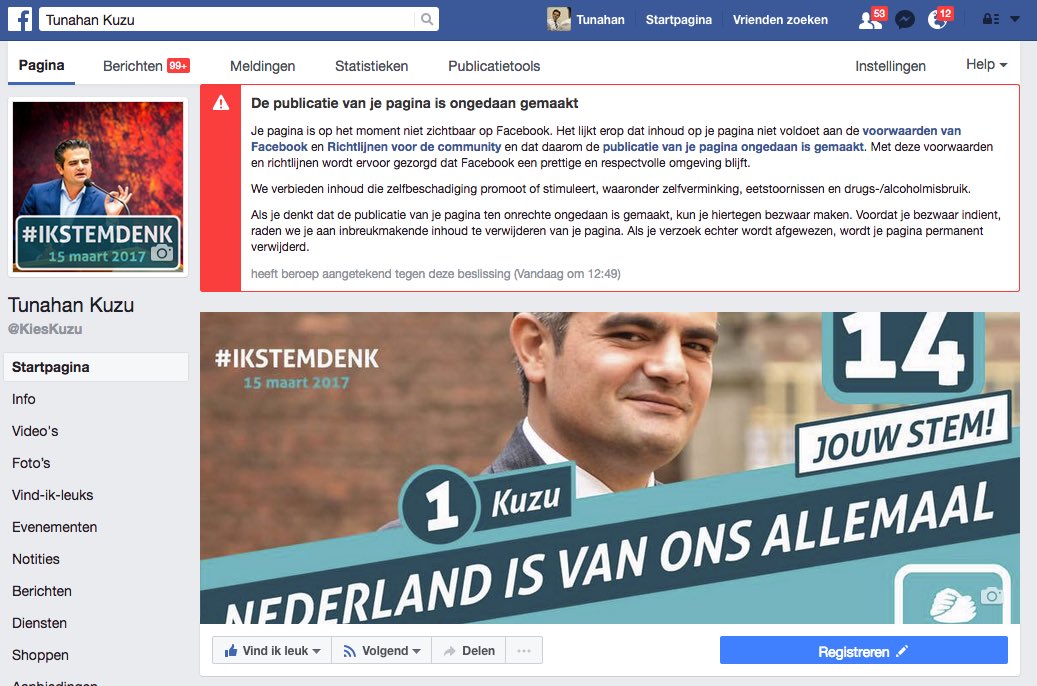This screenshot has height=686, width=1037.
Task: Select Foto's in the left sidebar
Action: [31, 463]
